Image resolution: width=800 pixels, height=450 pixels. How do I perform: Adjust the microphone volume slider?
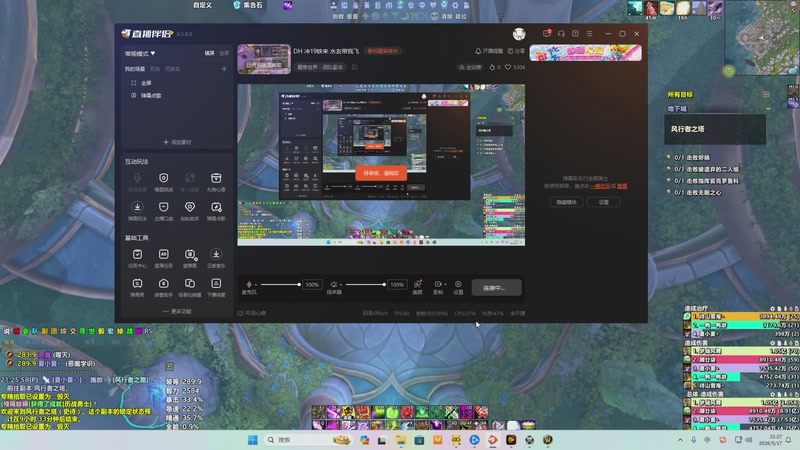tap(279, 284)
